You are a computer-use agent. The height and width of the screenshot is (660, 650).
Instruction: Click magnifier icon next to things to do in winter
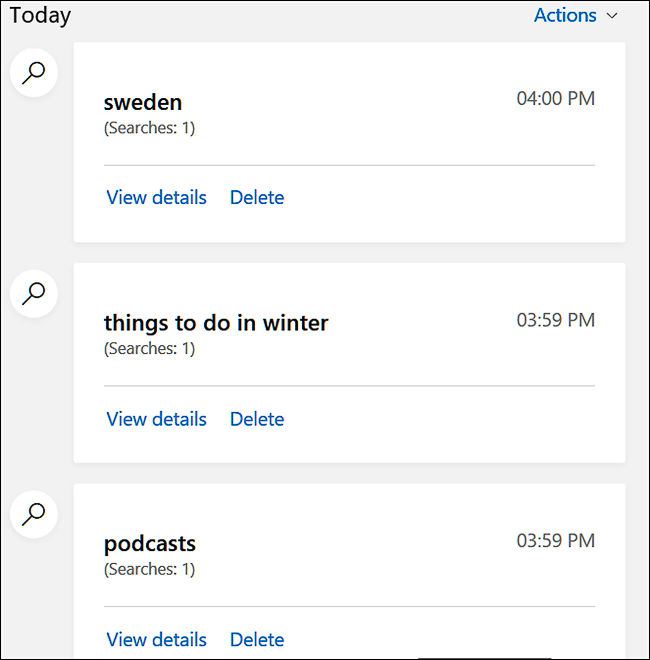pyautogui.click(x=34, y=293)
